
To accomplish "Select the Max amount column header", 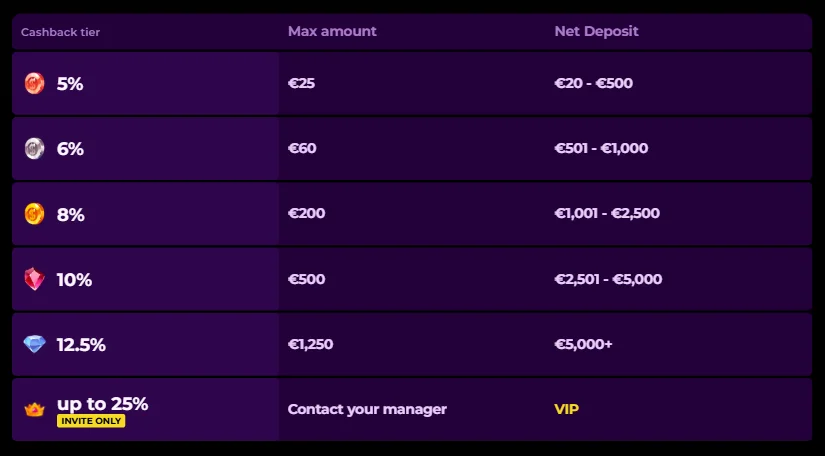I will 332,31.
